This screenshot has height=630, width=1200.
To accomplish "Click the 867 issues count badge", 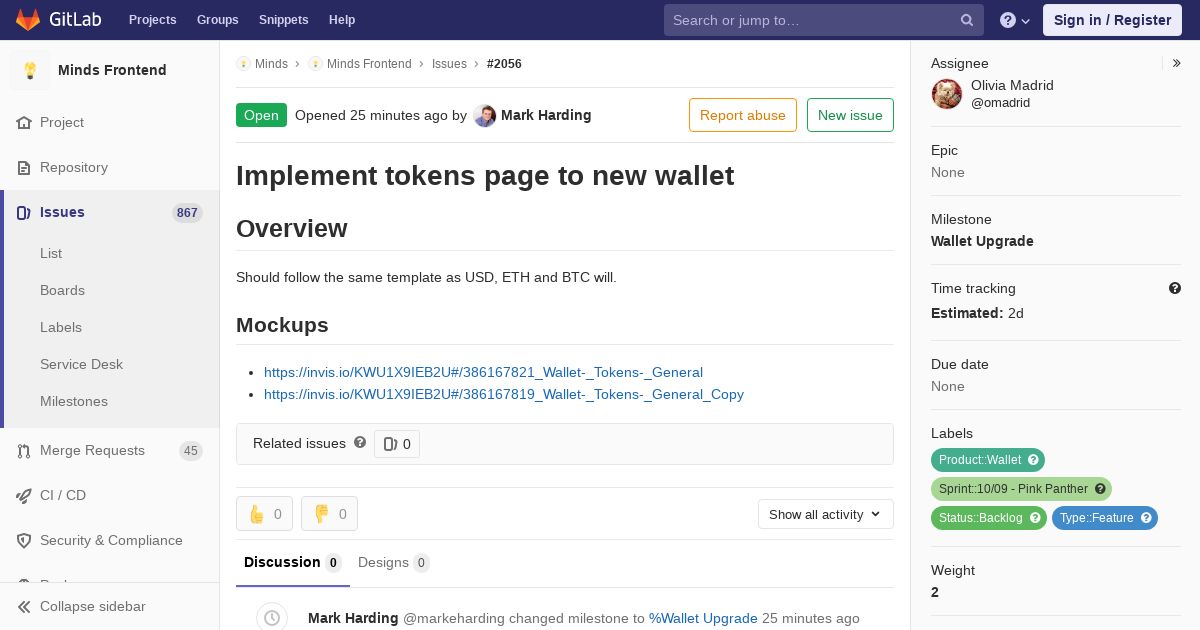I will point(187,213).
